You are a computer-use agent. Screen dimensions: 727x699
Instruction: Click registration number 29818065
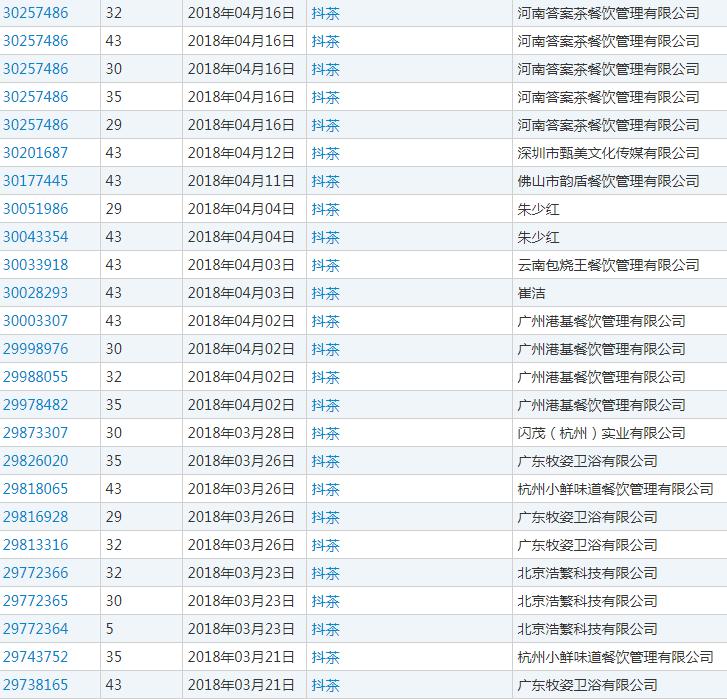tap(36, 489)
